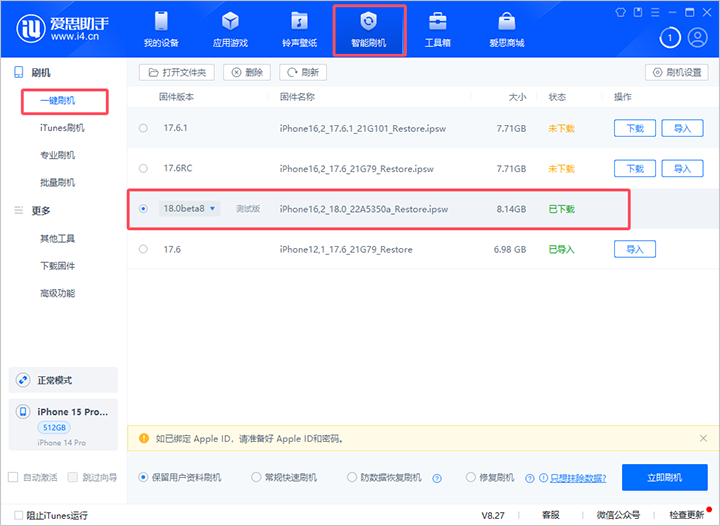Viewport: 720px width, 526px height.
Task: Click the 只想抹除数据? link
Action: pos(575,478)
